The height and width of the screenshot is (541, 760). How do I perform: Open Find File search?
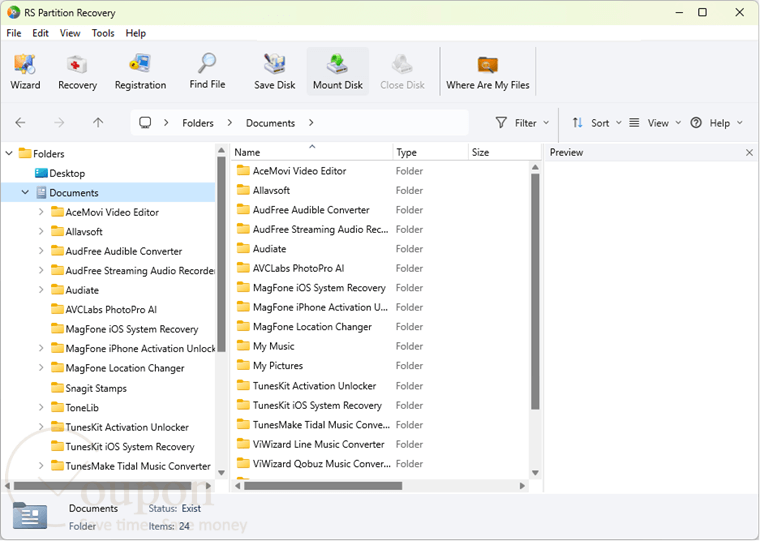[x=207, y=72]
